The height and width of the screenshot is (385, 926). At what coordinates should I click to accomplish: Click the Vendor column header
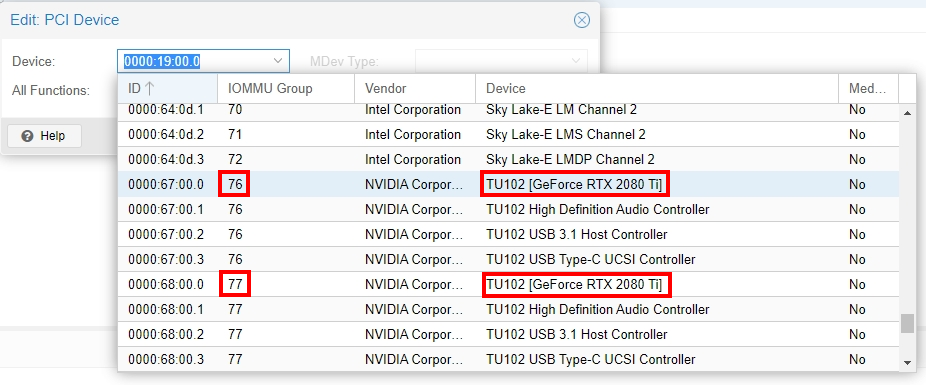[415, 89]
